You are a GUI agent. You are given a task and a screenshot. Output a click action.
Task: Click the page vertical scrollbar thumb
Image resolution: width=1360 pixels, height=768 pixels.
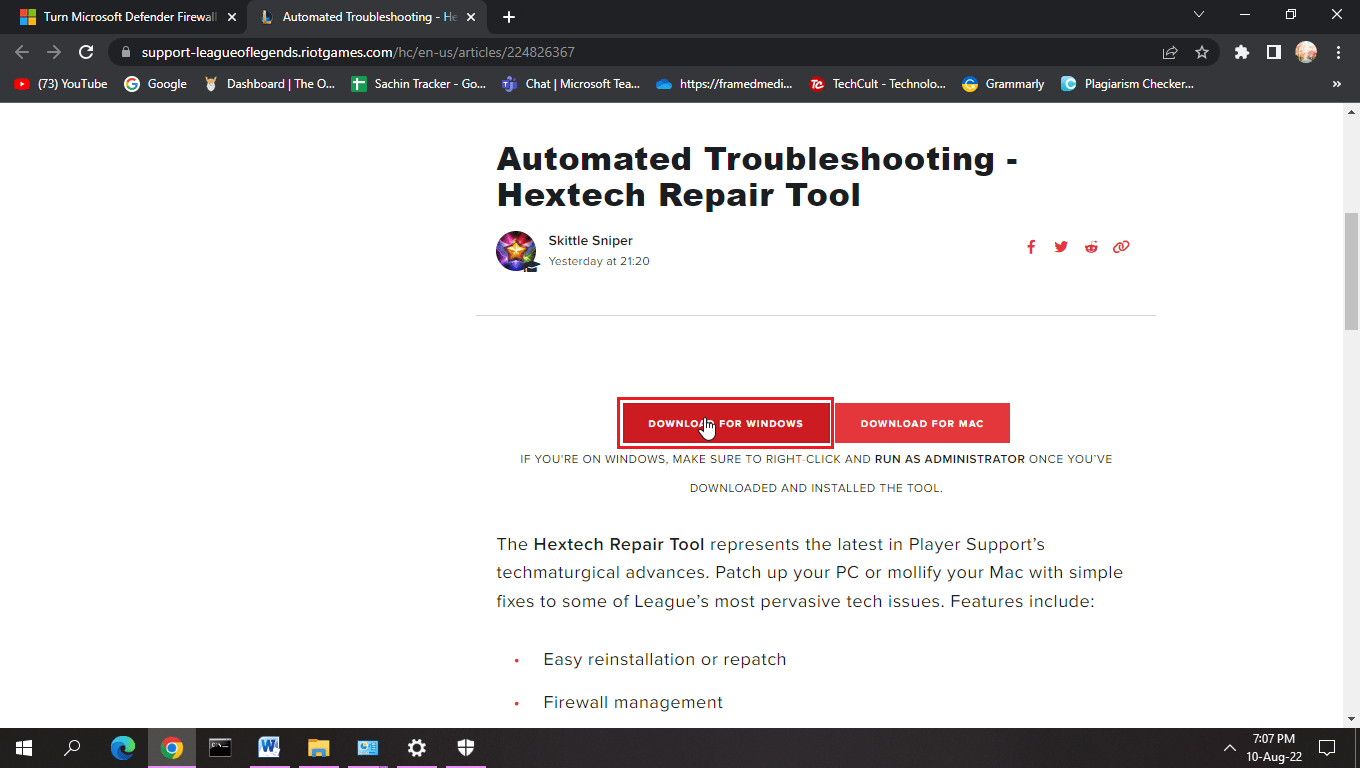(1351, 270)
